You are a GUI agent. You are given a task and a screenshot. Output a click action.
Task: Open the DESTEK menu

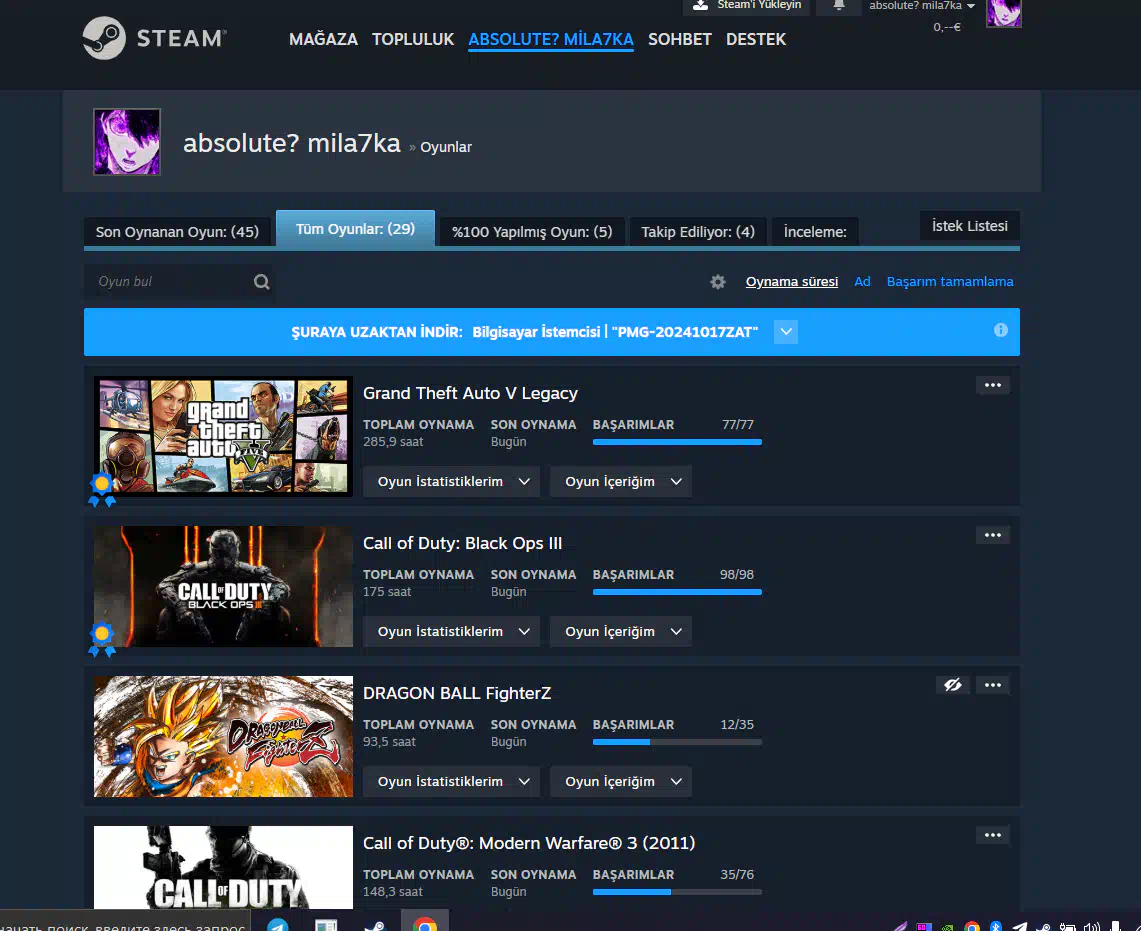coord(756,39)
